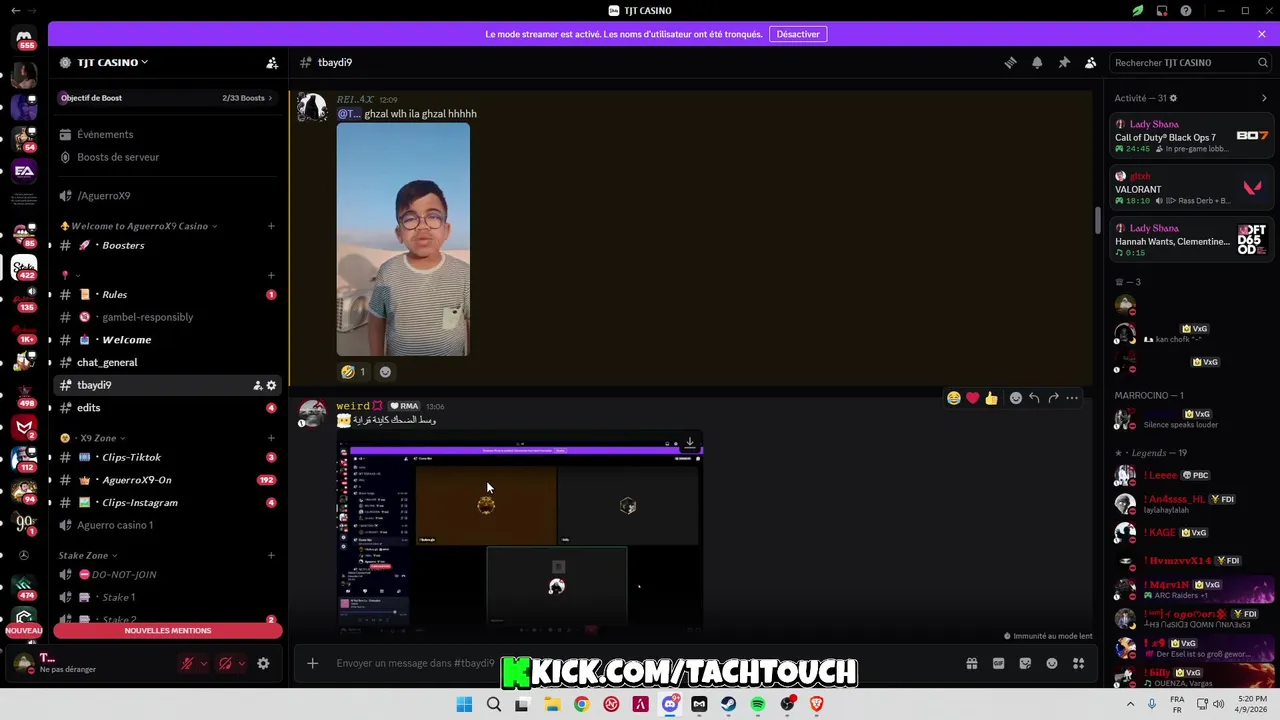Click the tbaydi9 create invite icon
Screen dimensions: 1280x720
point(257,385)
